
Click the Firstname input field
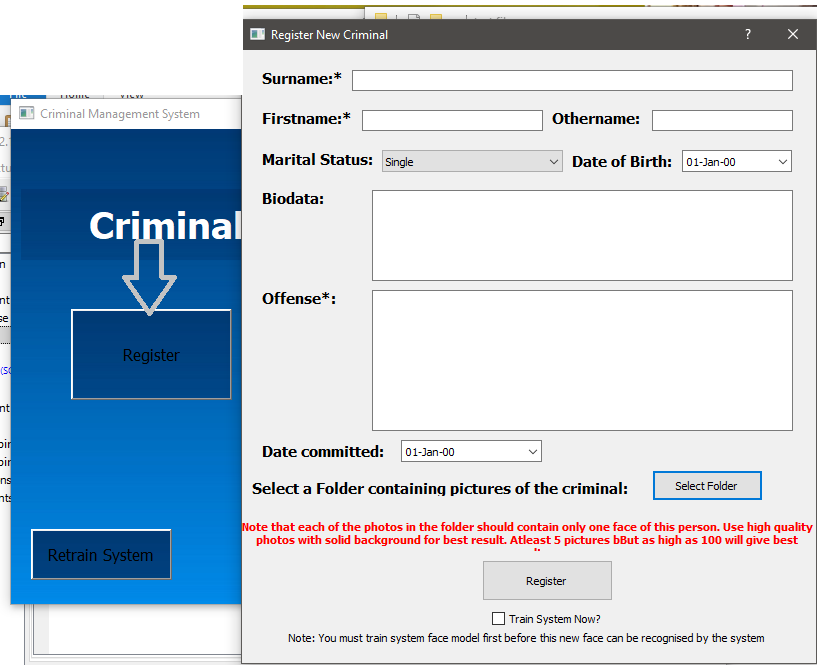click(452, 120)
